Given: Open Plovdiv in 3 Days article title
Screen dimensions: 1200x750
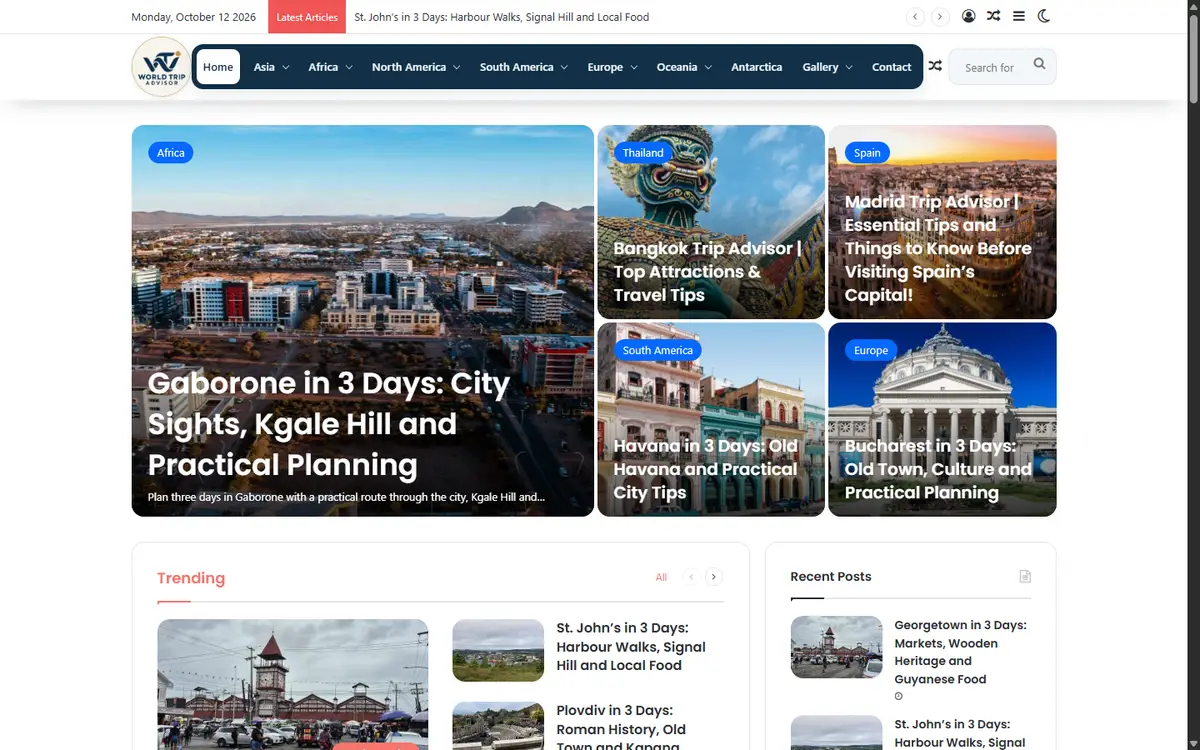Looking at the screenshot, I should (x=622, y=729).
